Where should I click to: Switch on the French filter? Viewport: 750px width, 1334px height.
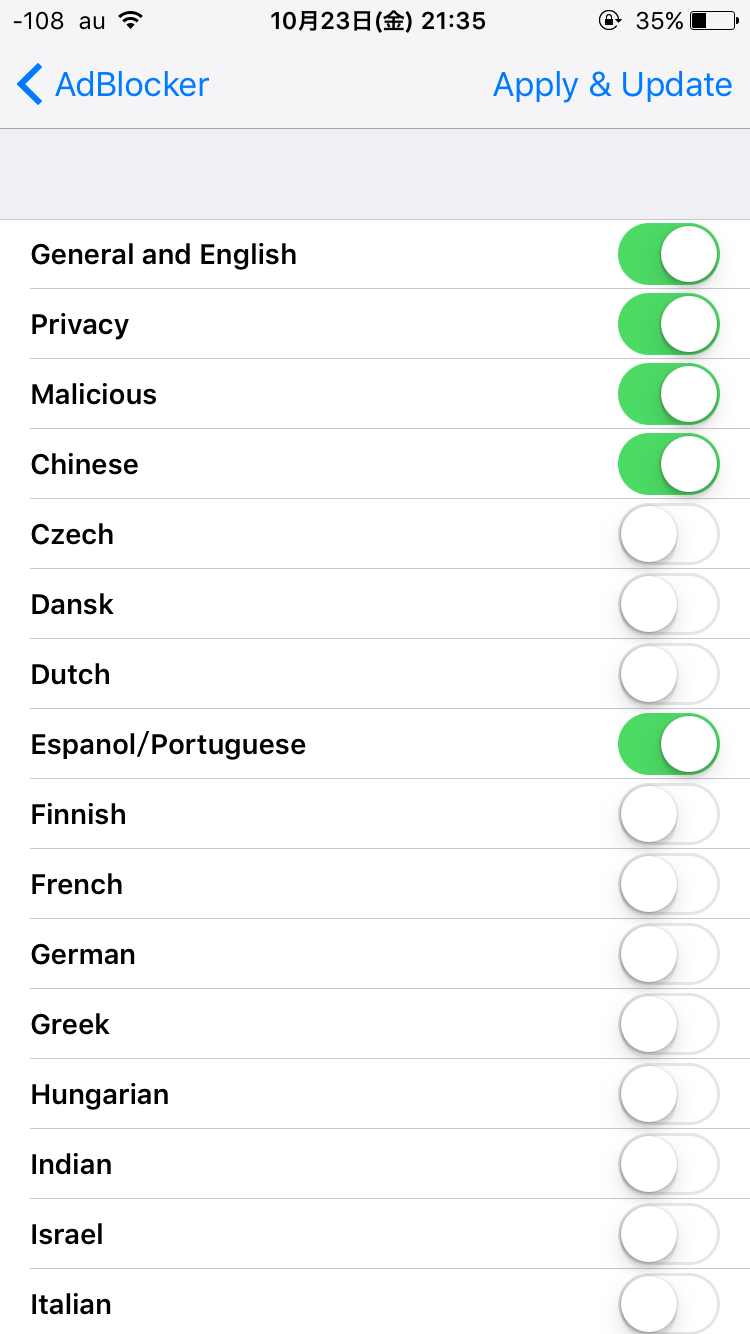[x=668, y=885]
